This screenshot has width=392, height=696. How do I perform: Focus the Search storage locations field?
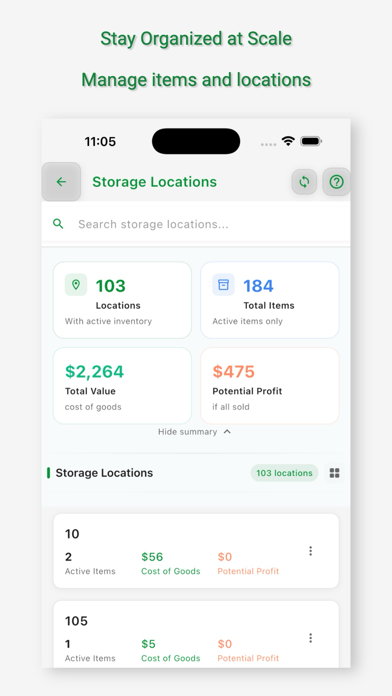coord(196,224)
